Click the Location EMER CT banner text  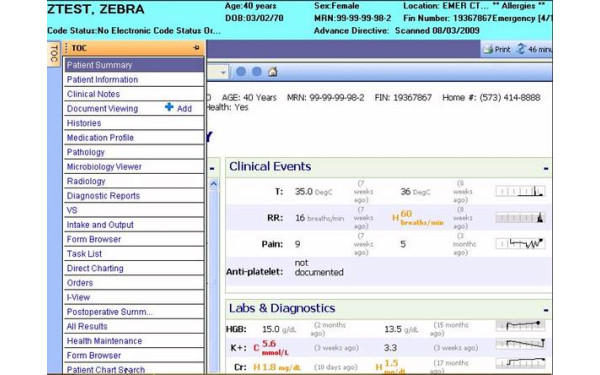[x=446, y=6]
